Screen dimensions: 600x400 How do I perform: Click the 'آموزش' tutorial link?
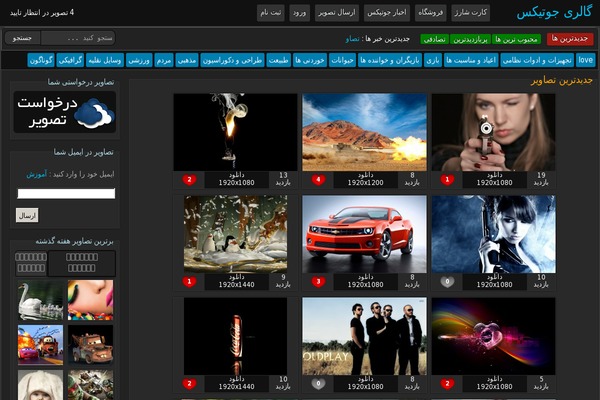[x=36, y=175]
